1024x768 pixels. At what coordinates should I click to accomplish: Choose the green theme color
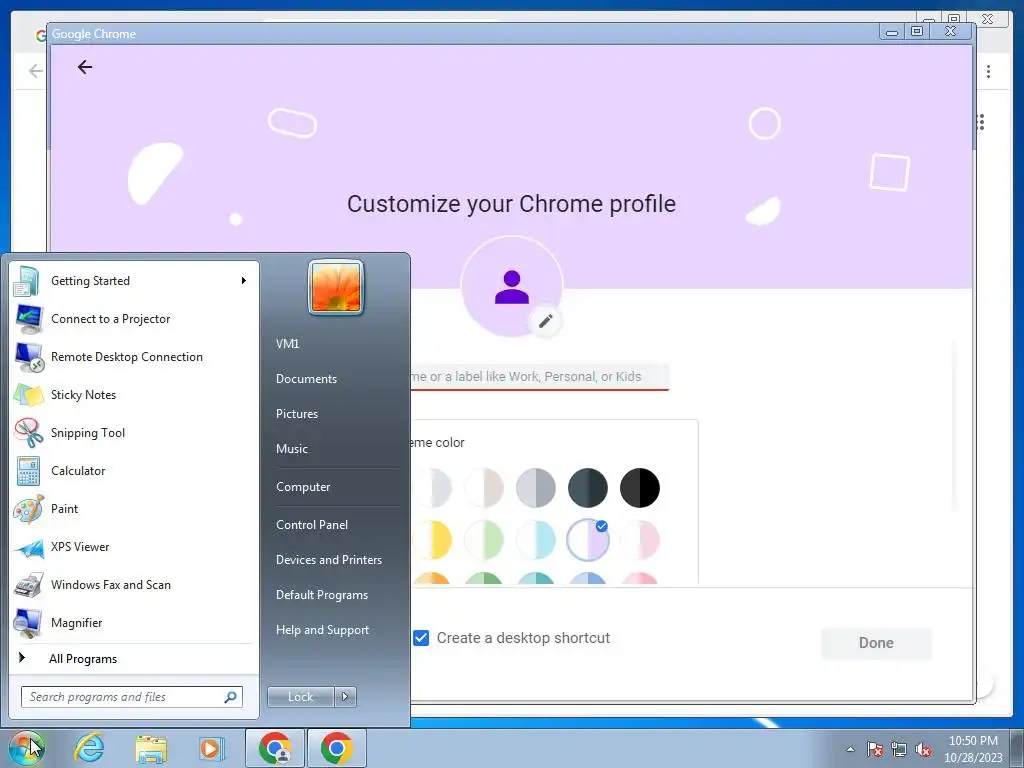pyautogui.click(x=484, y=540)
